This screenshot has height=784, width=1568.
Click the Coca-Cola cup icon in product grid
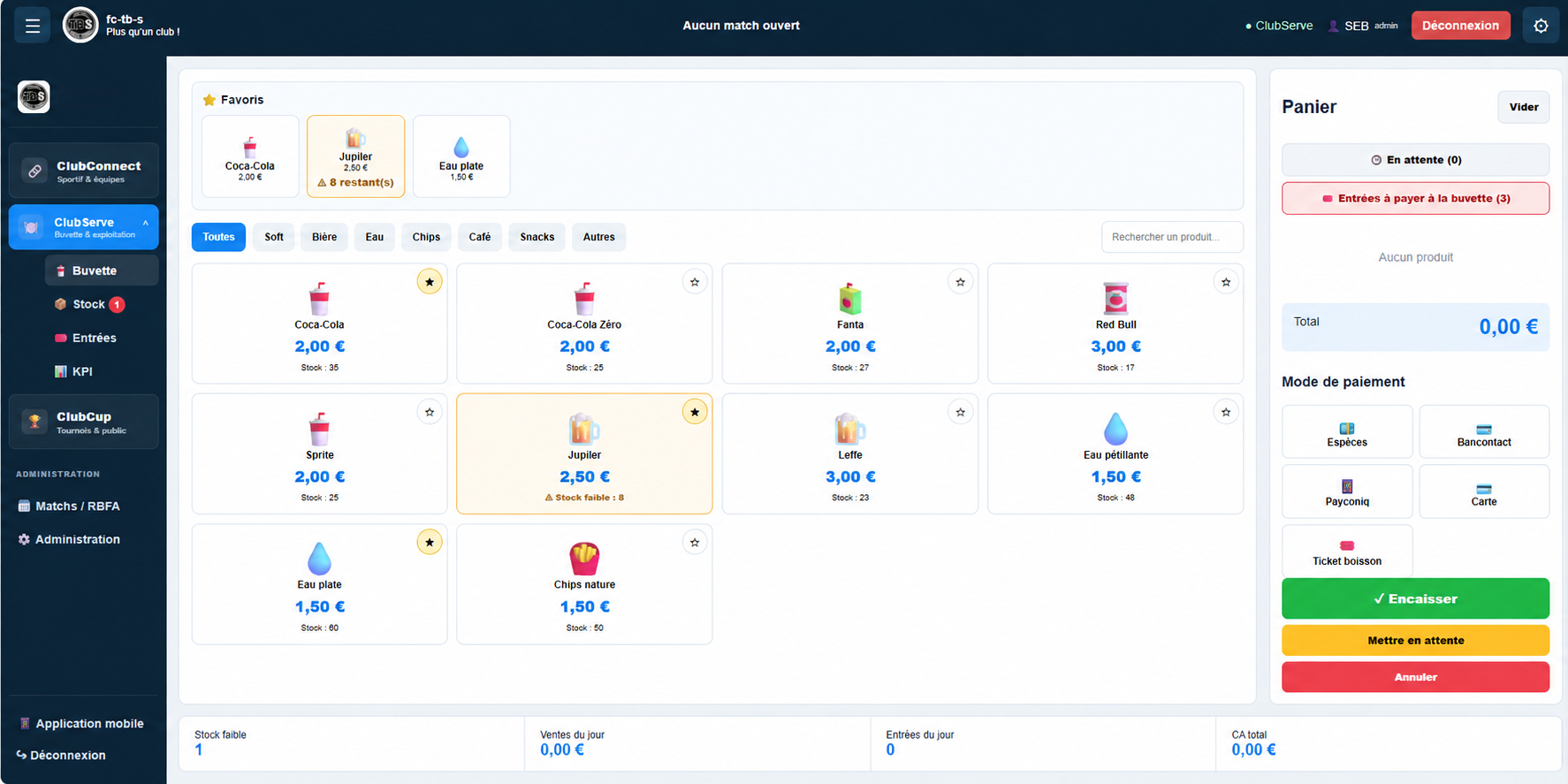click(319, 299)
